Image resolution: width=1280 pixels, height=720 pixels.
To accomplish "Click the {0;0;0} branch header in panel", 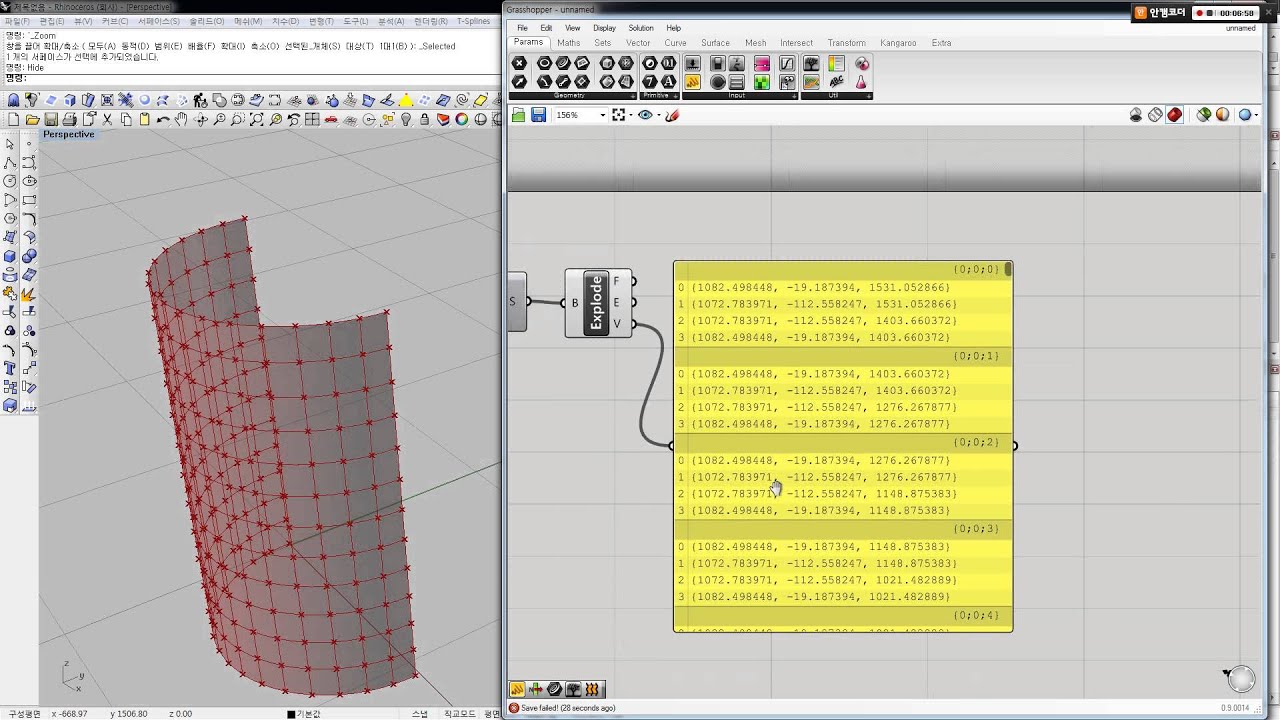I will (843, 270).
